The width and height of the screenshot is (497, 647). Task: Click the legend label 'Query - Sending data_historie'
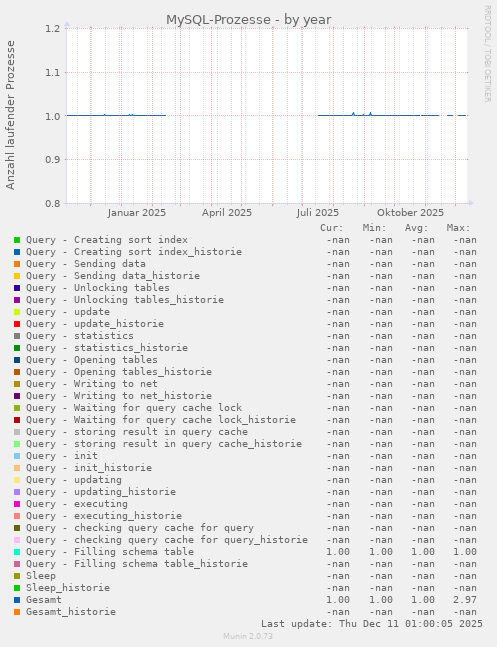tap(113, 276)
